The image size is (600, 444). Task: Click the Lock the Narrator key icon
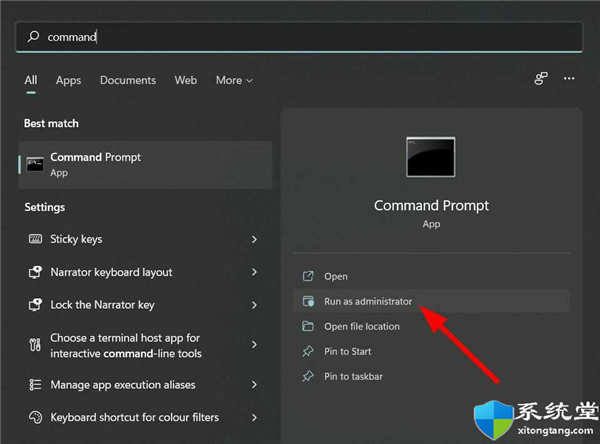35,305
